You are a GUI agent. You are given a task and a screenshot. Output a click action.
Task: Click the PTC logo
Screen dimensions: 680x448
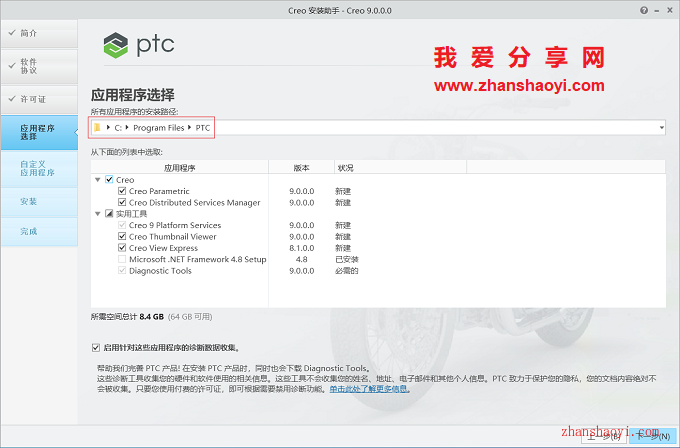pyautogui.click(x=139, y=45)
